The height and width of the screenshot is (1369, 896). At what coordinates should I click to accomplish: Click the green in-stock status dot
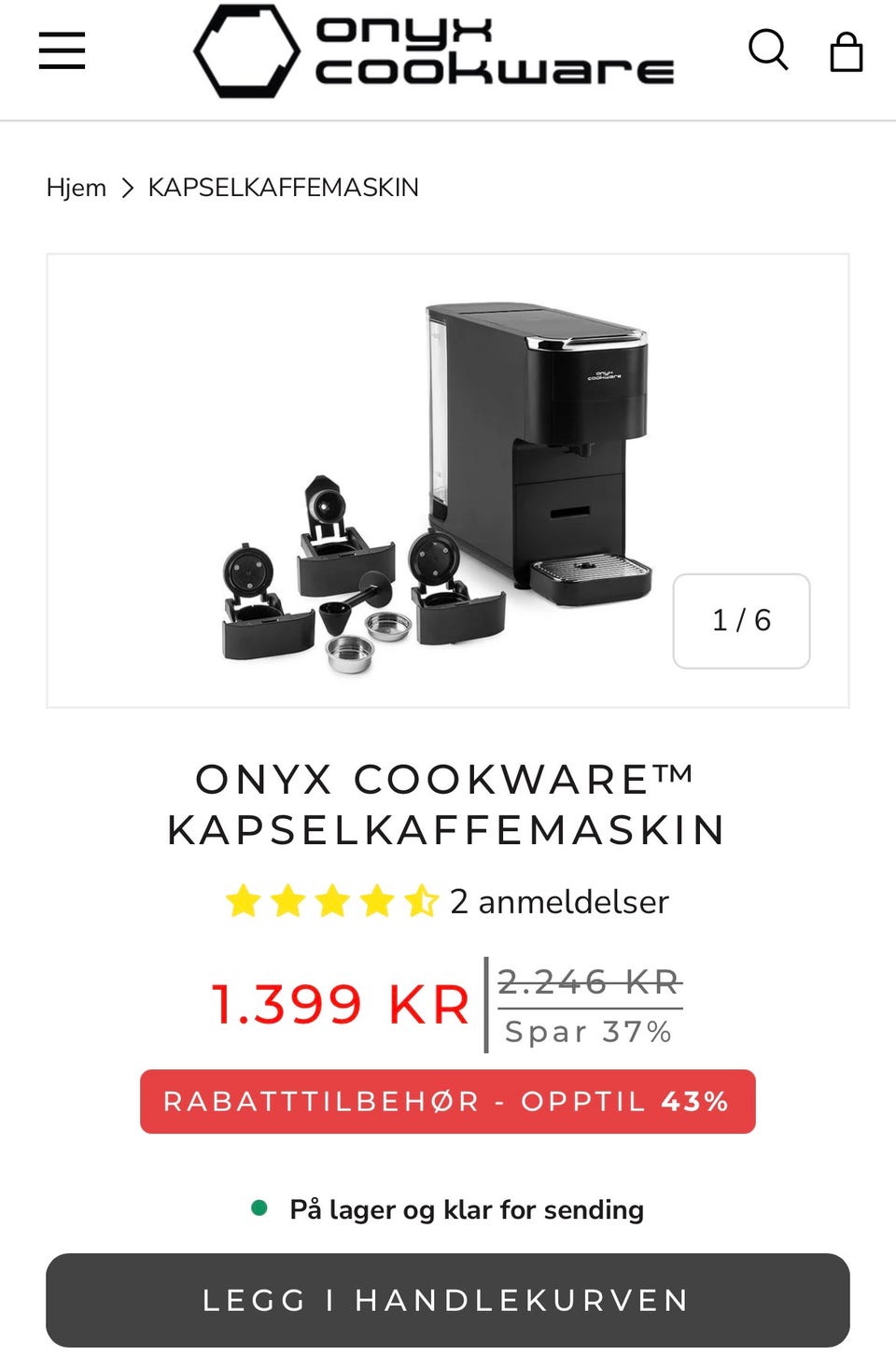[259, 1208]
